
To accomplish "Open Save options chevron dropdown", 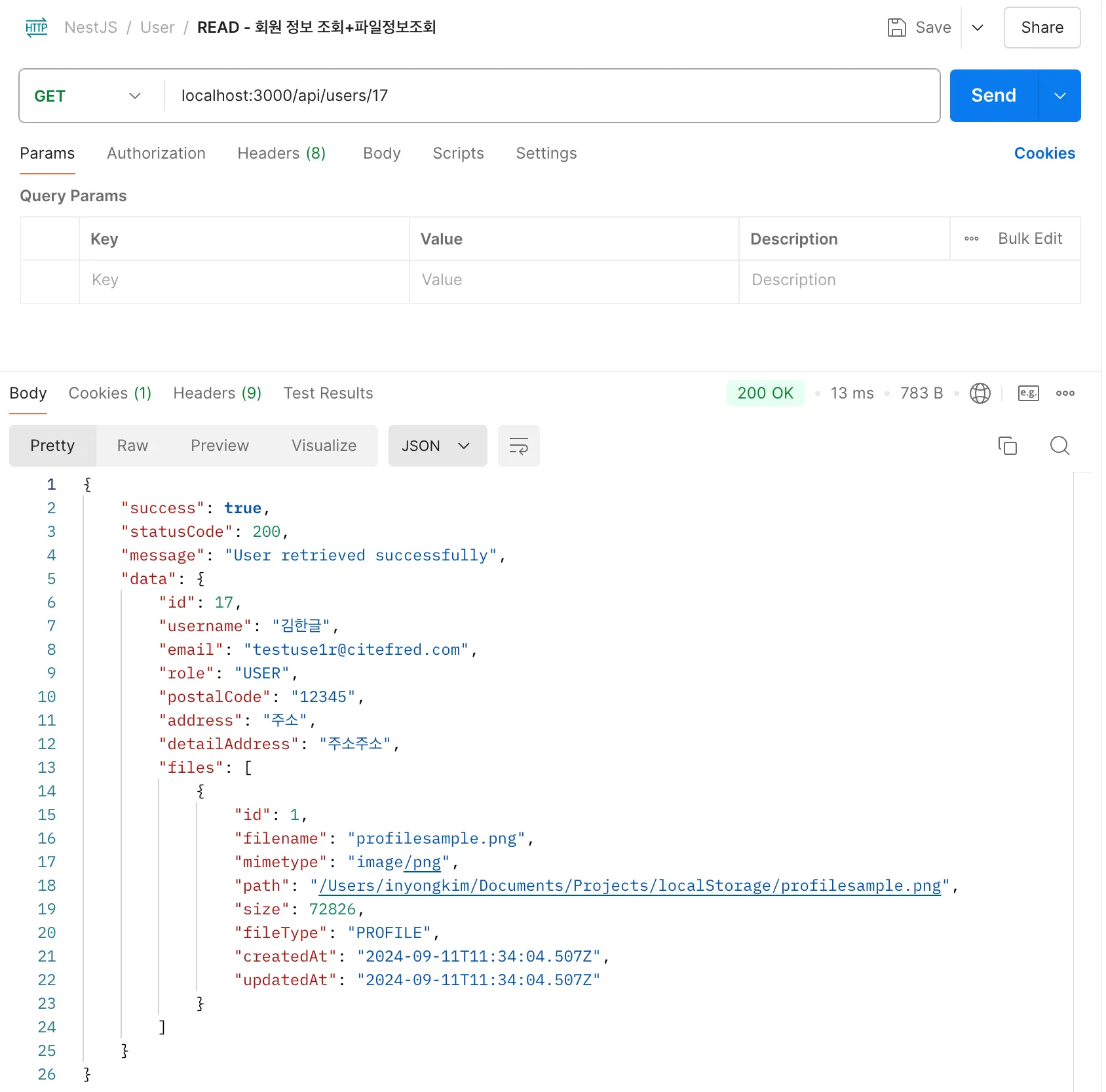I will [977, 28].
